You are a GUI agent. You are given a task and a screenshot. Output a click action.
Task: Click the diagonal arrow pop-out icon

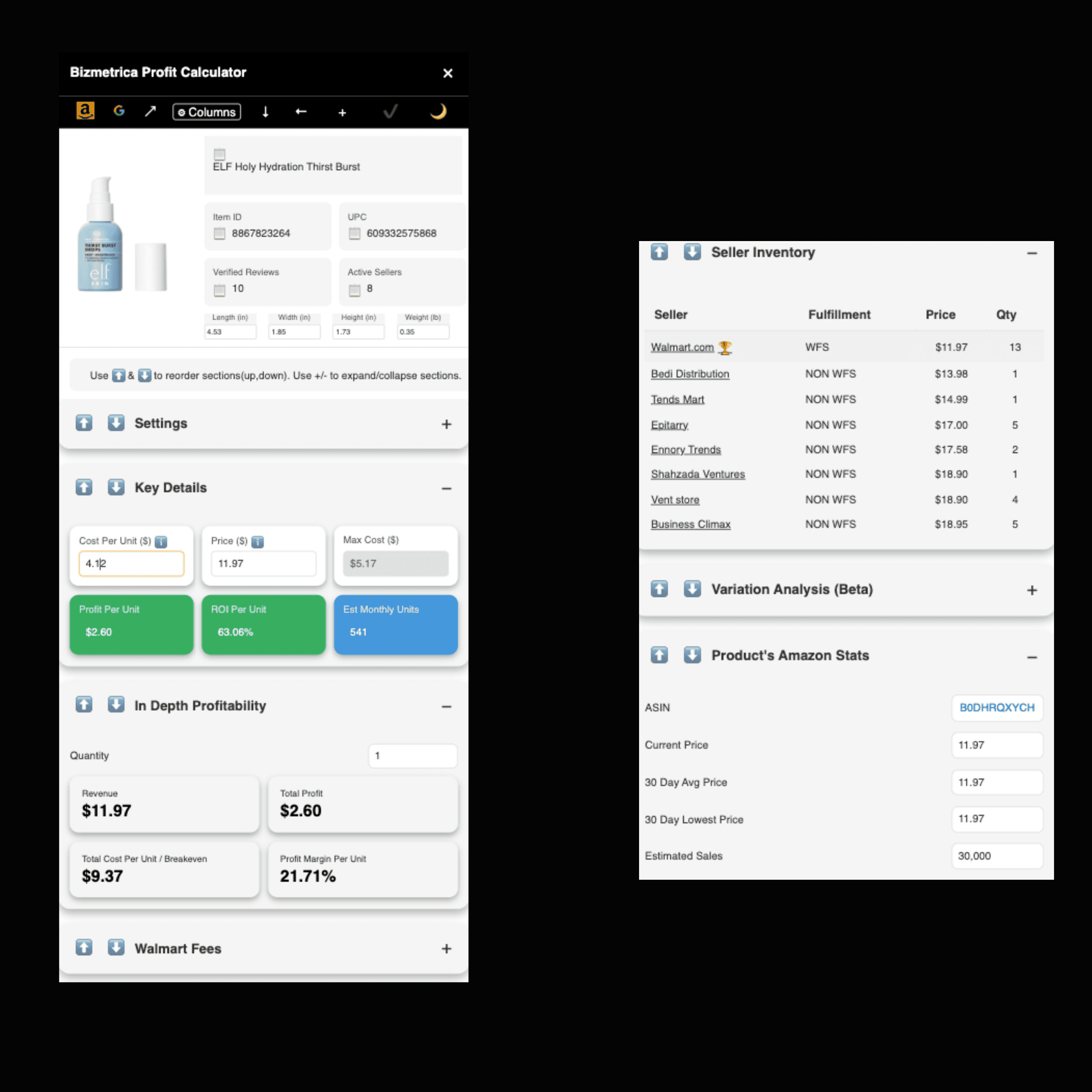pos(150,111)
